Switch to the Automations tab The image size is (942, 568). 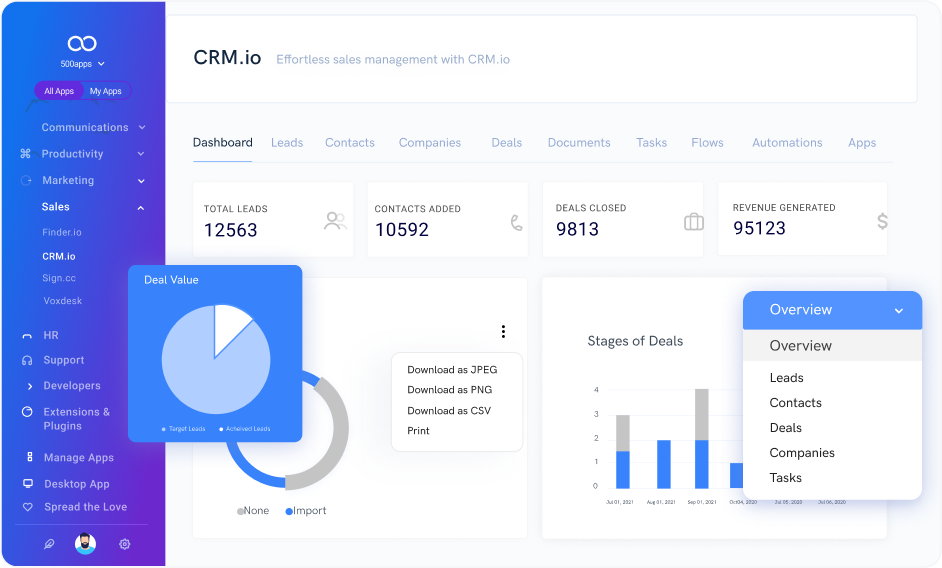point(787,142)
